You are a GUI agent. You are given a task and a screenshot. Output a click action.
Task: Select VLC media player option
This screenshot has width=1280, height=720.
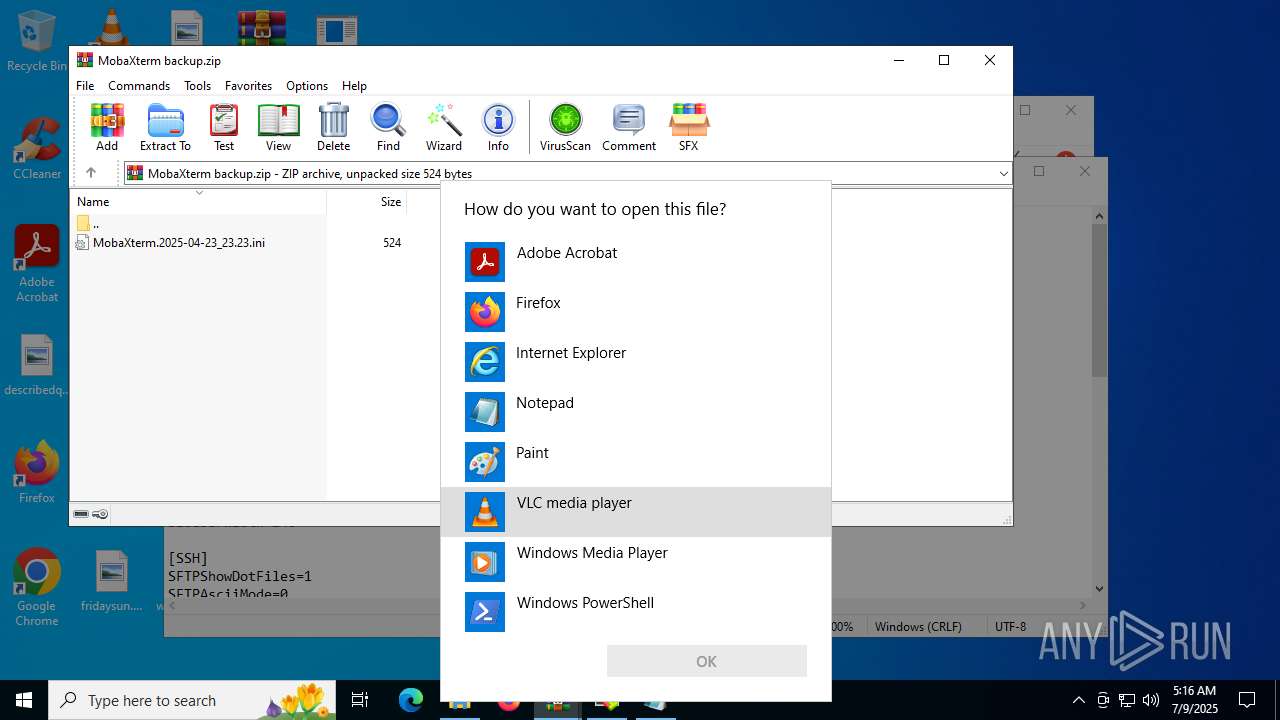636,512
